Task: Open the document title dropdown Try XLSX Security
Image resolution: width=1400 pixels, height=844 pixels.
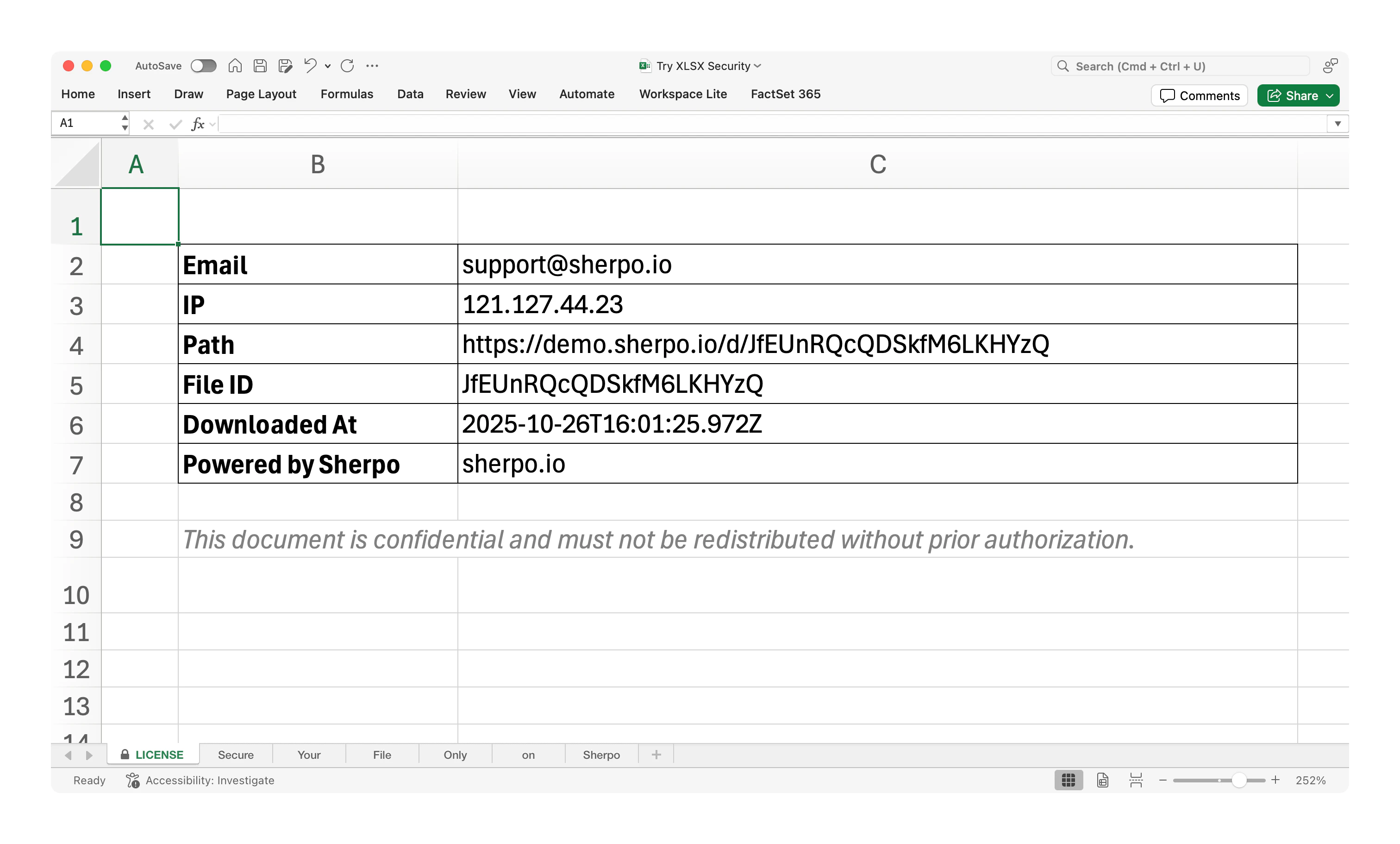Action: (x=758, y=66)
